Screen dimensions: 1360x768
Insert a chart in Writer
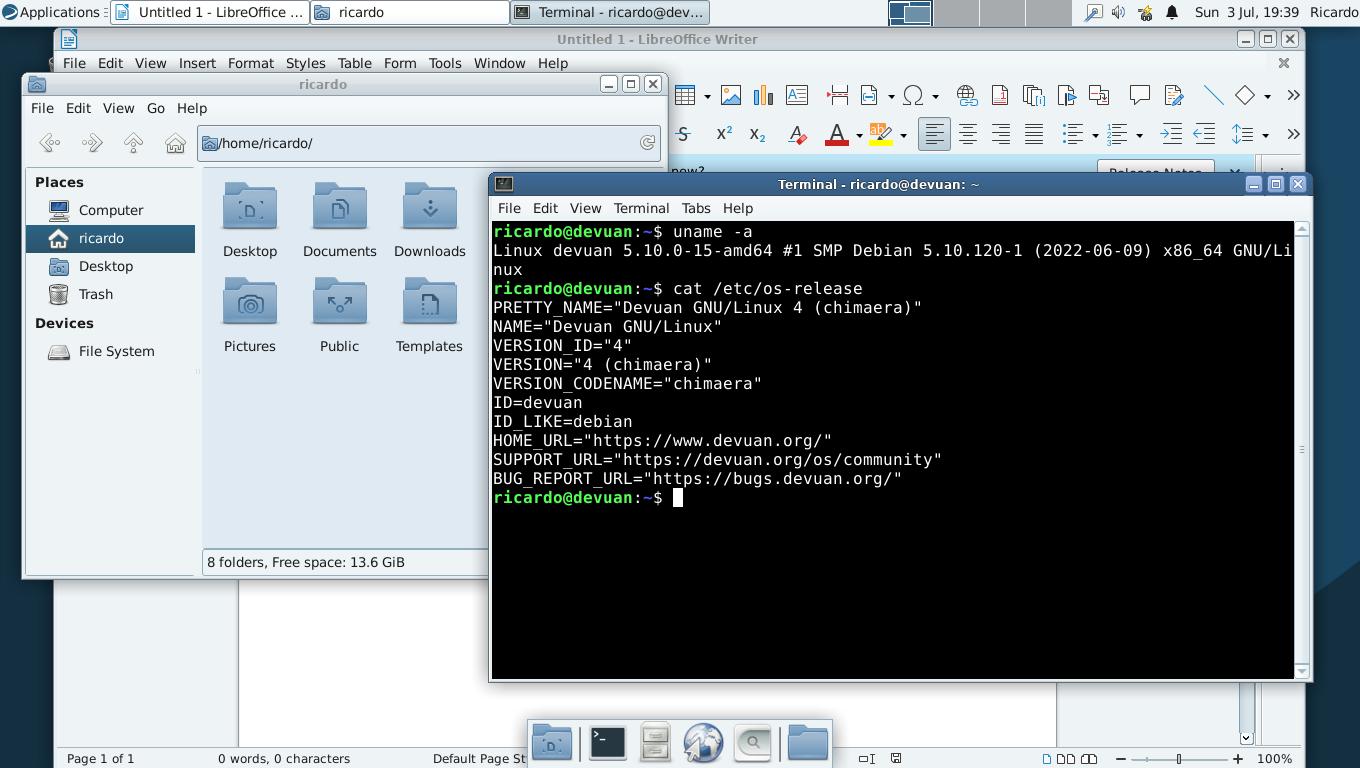(764, 95)
